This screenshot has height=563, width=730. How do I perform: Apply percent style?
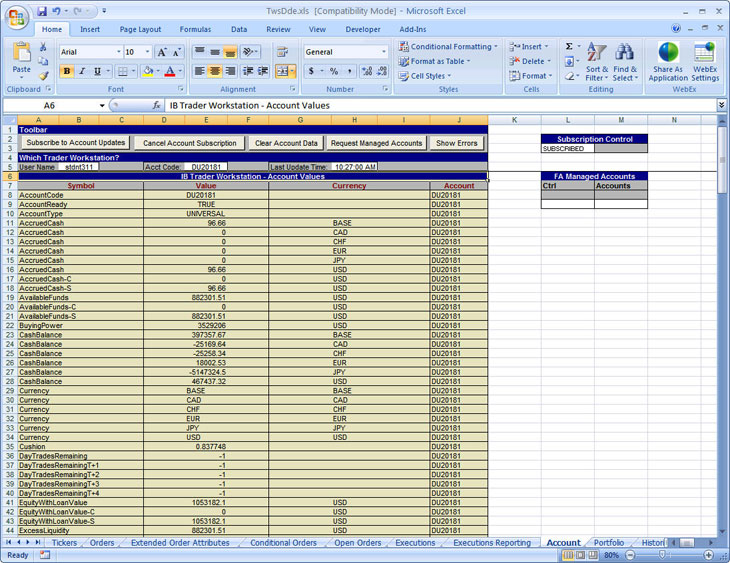pos(334,71)
